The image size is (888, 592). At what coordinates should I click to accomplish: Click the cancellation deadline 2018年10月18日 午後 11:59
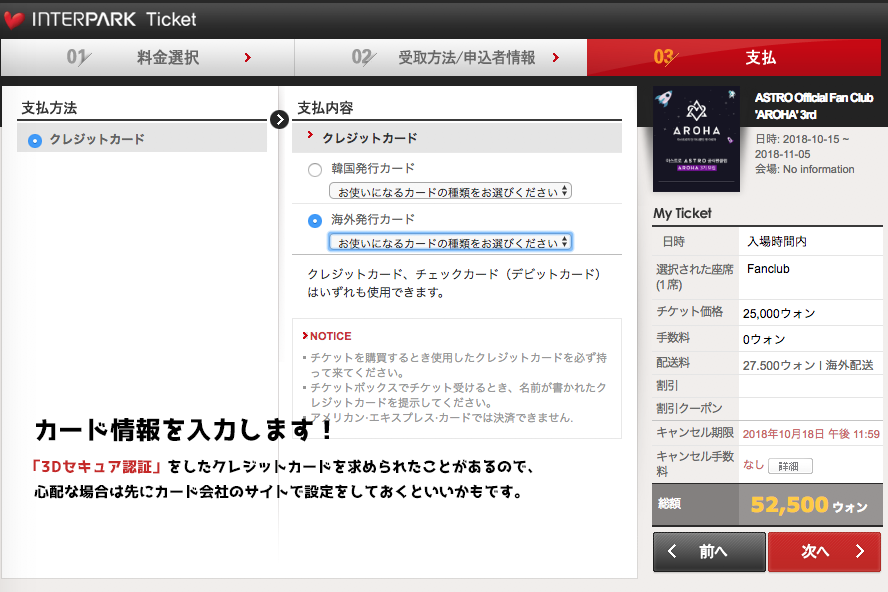pyautogui.click(x=811, y=434)
